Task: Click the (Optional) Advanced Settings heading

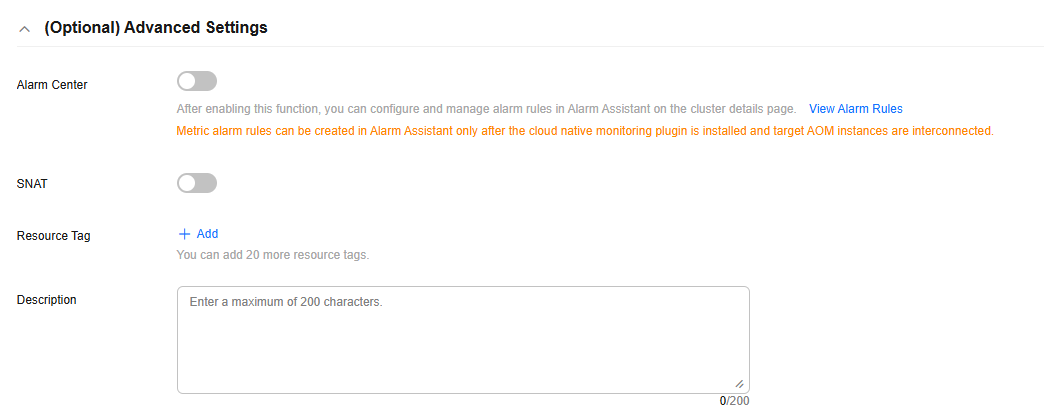Action: coord(156,28)
